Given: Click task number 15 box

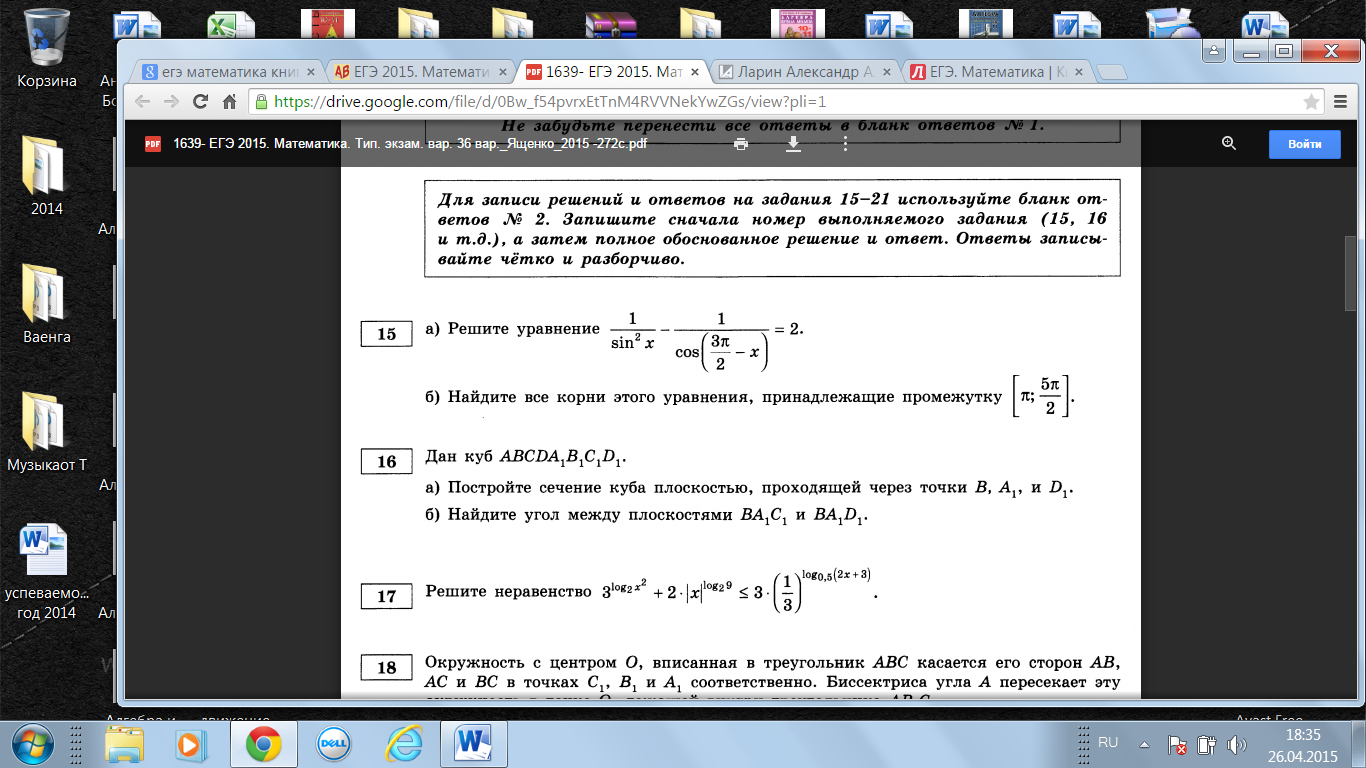Looking at the screenshot, I should tap(386, 334).
